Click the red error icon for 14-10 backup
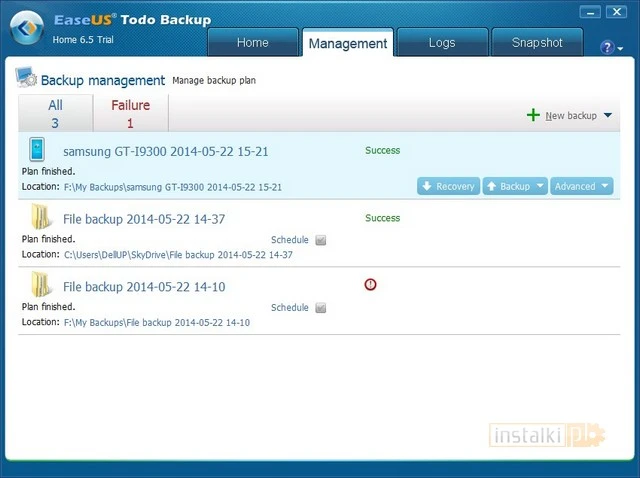The image size is (640, 478). (x=370, y=284)
